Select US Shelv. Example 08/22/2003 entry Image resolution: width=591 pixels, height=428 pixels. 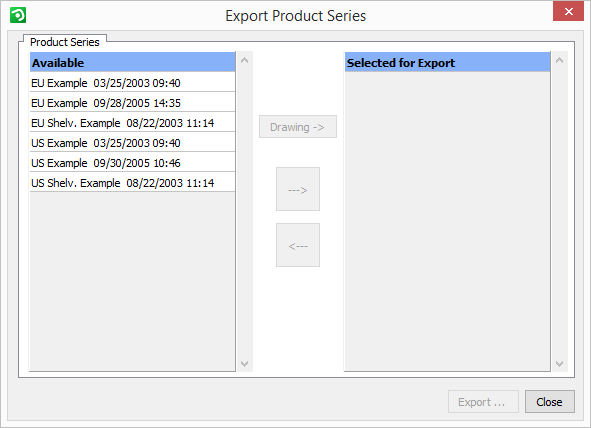point(132,182)
